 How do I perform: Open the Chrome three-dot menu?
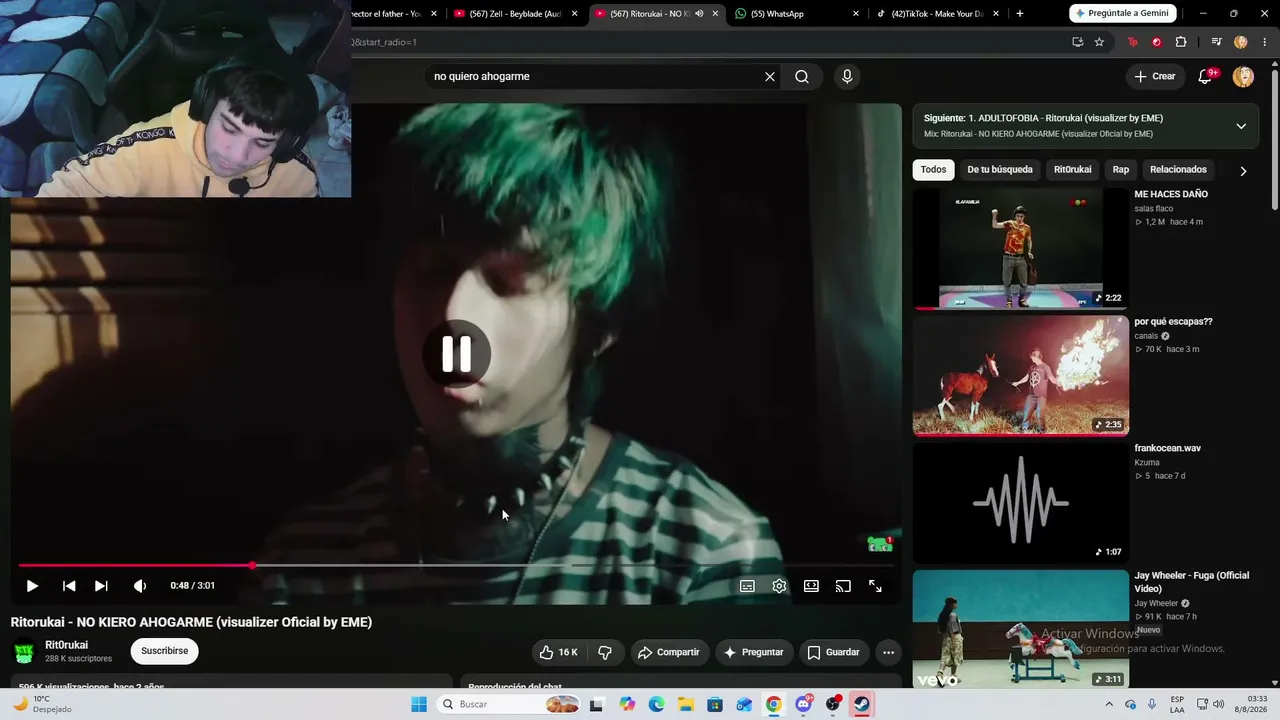click(x=1265, y=42)
